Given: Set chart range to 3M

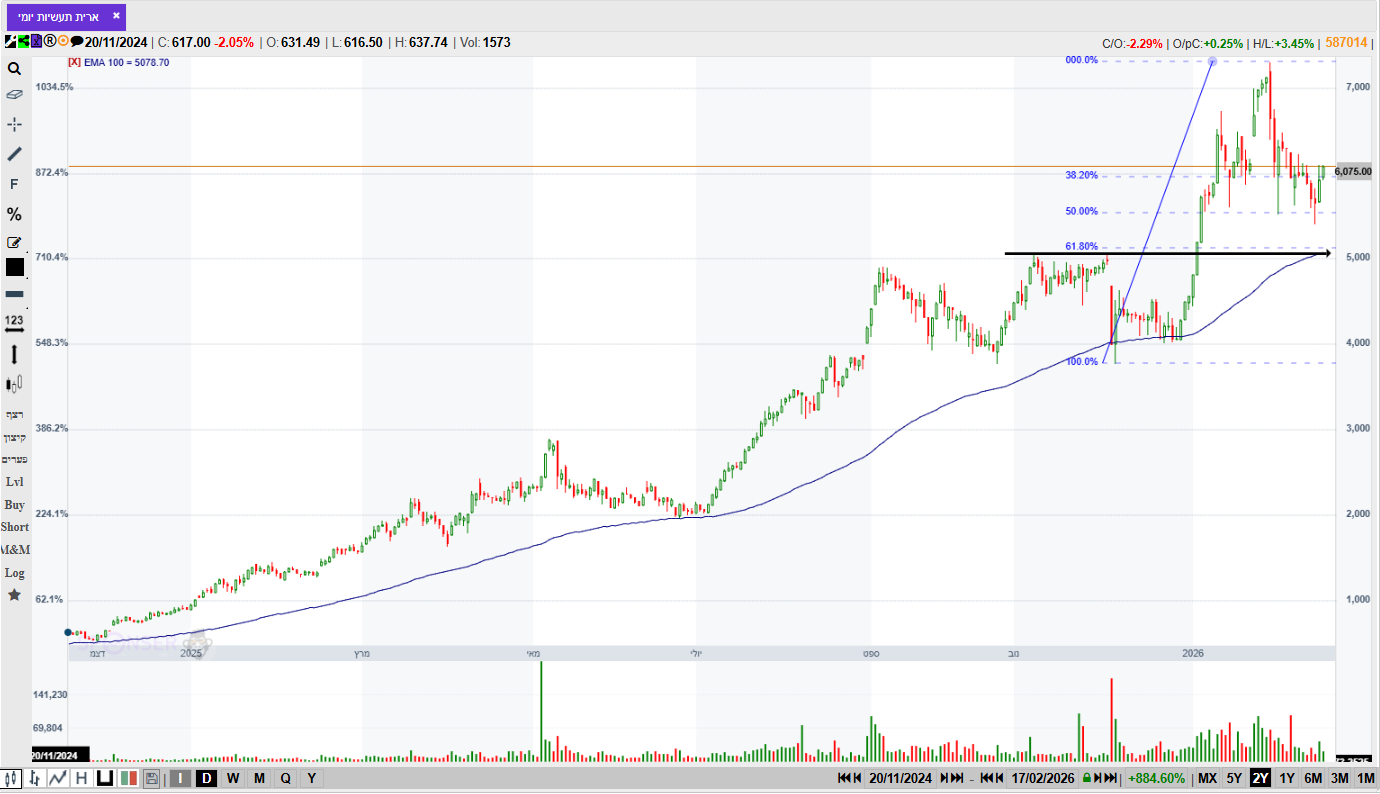Looking at the screenshot, I should coord(1340,778).
